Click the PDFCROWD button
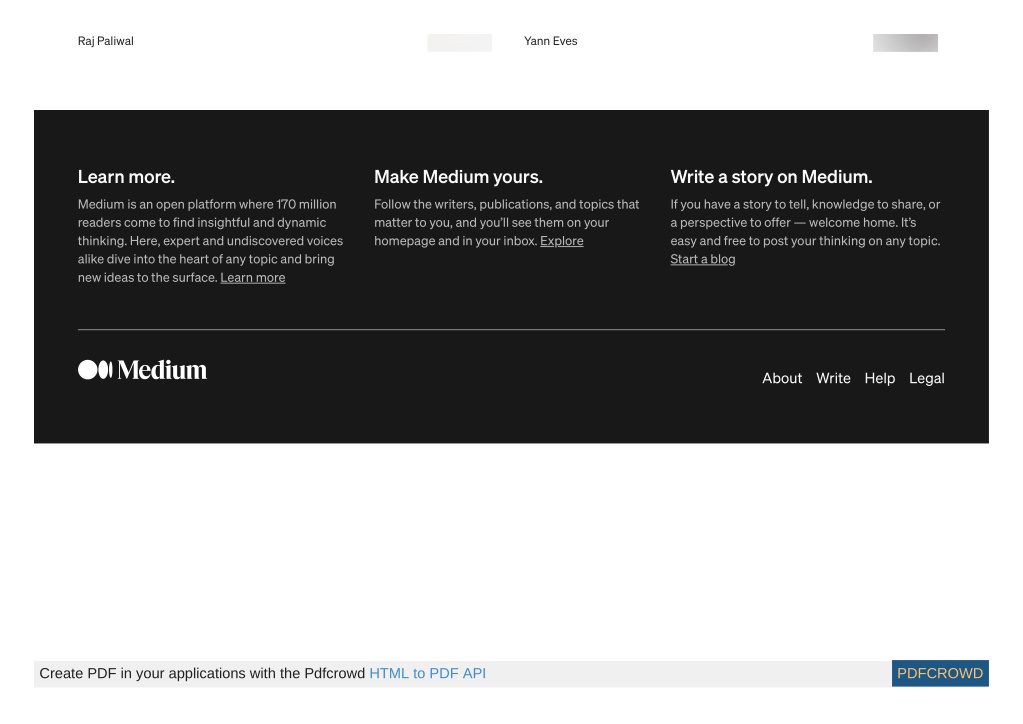 point(940,674)
